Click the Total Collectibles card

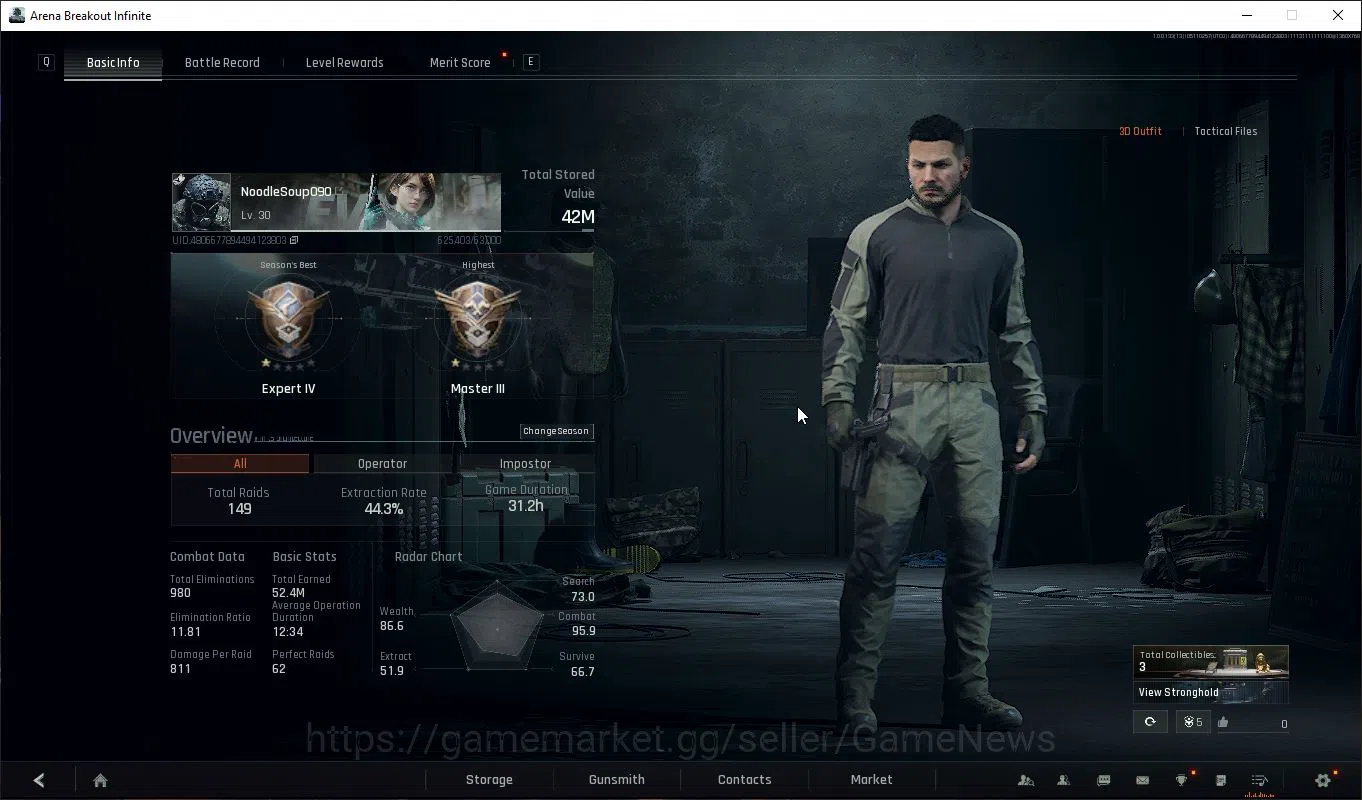coord(1211,662)
